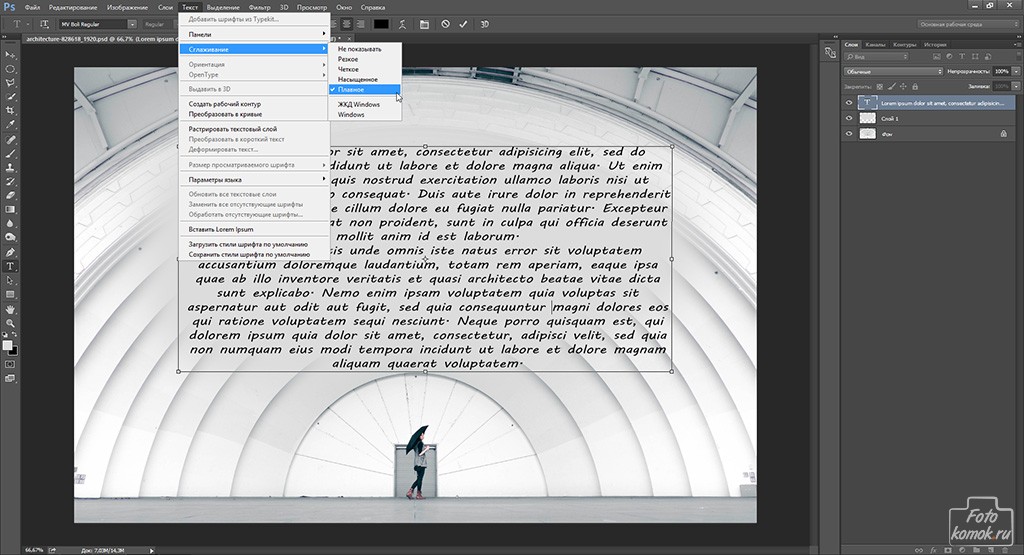Select the Hand tool
The width and height of the screenshot is (1024, 555).
[10, 309]
